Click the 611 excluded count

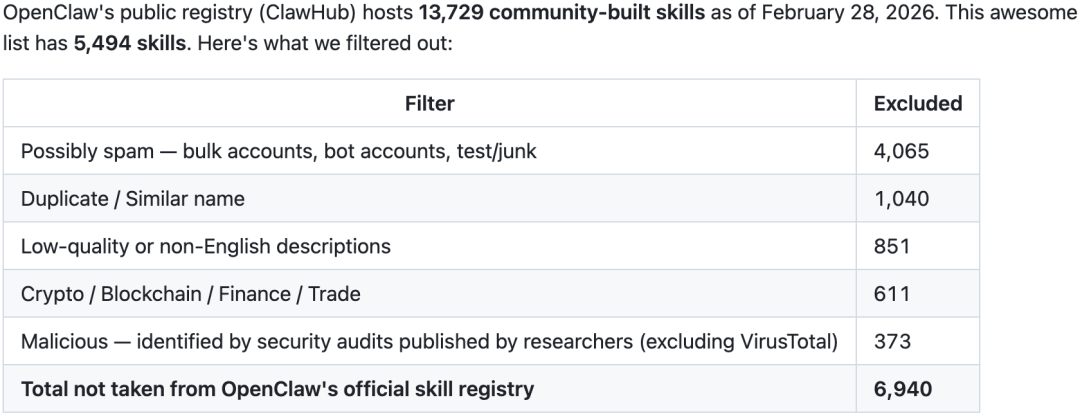click(892, 294)
